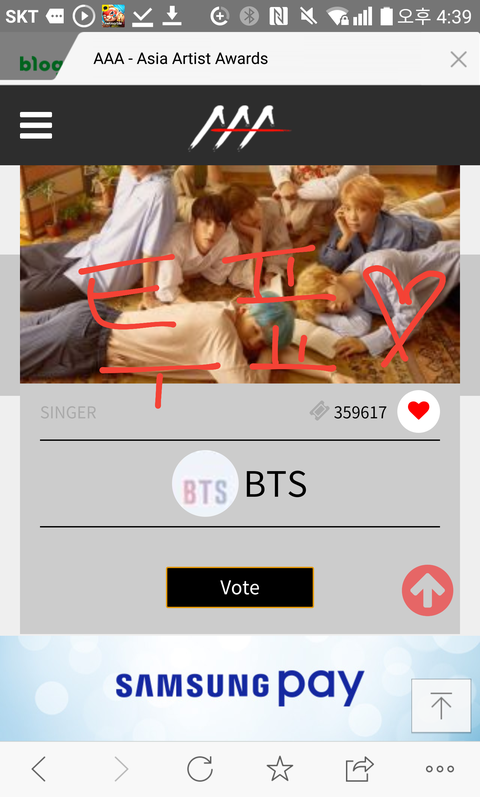This screenshot has width=480, height=797.
Task: Tap the browser forward arrow
Action: click(x=121, y=769)
